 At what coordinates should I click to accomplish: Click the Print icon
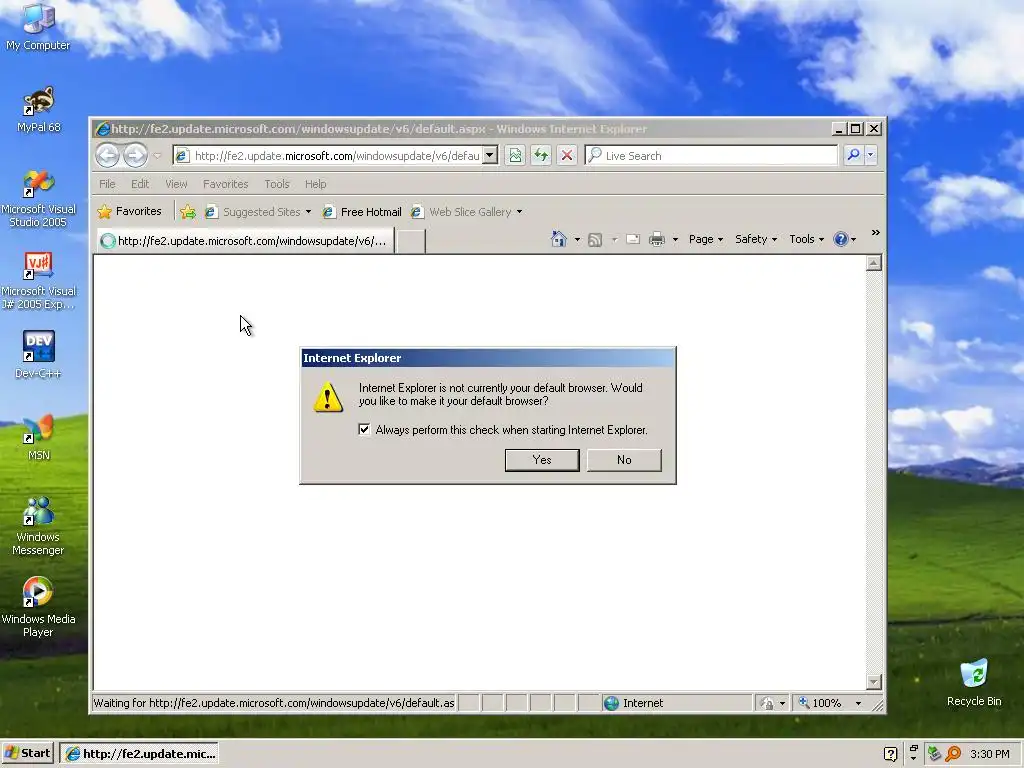point(657,239)
